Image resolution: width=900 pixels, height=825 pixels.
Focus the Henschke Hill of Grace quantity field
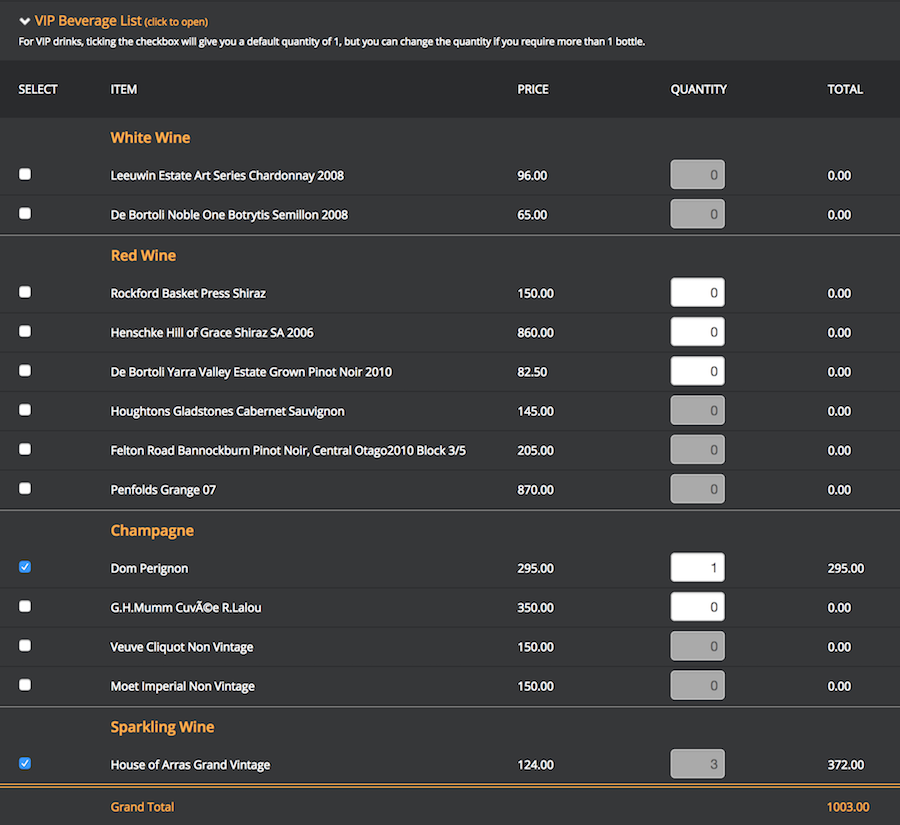point(697,332)
